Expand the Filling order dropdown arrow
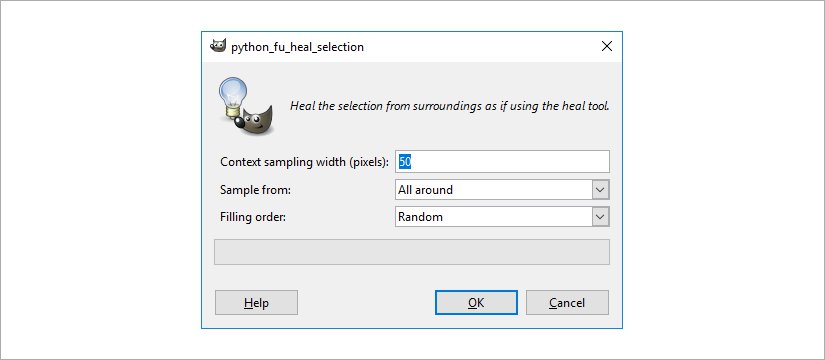Viewport: 825px width, 360px height. click(x=600, y=217)
